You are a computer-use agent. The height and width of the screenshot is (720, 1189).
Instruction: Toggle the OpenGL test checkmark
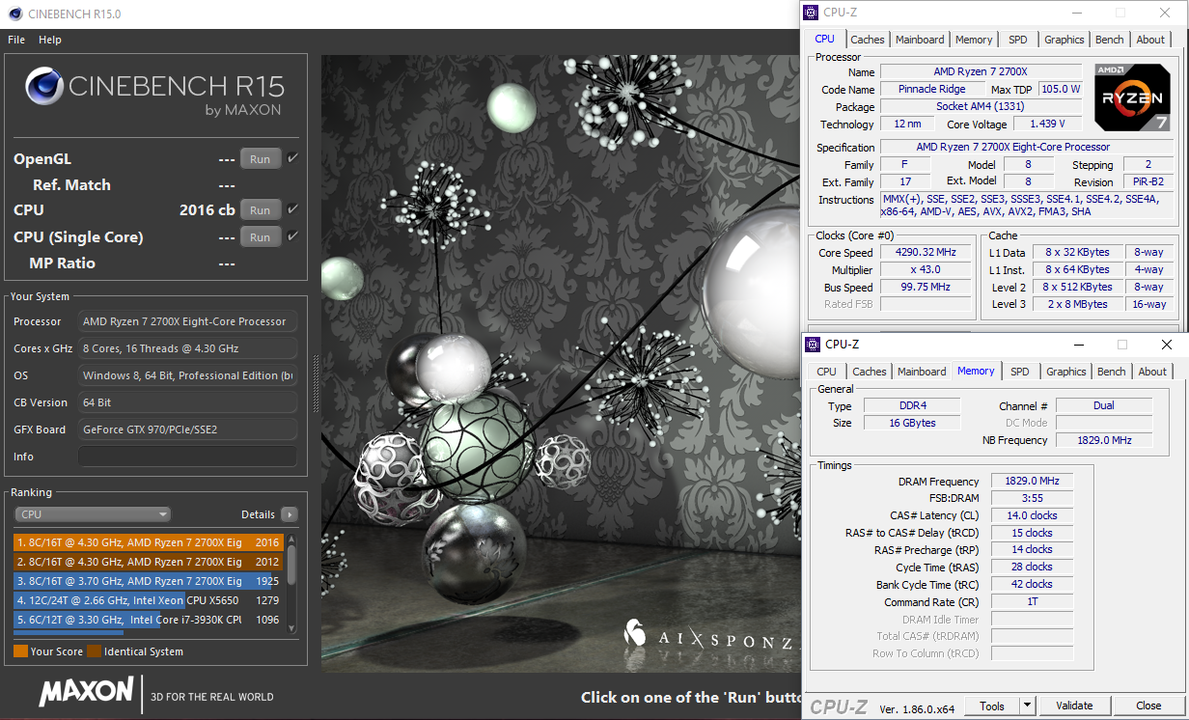click(x=293, y=158)
